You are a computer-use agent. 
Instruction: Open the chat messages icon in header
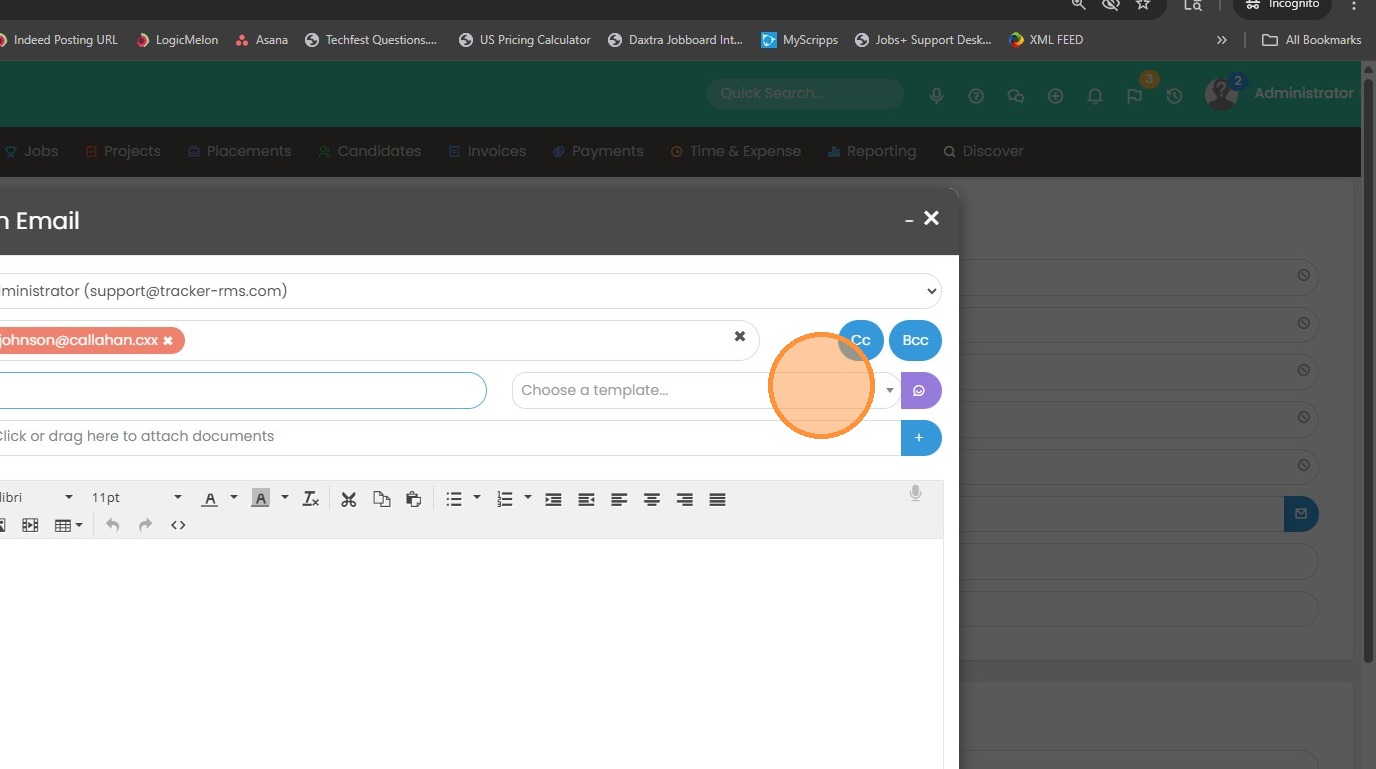coord(1016,96)
